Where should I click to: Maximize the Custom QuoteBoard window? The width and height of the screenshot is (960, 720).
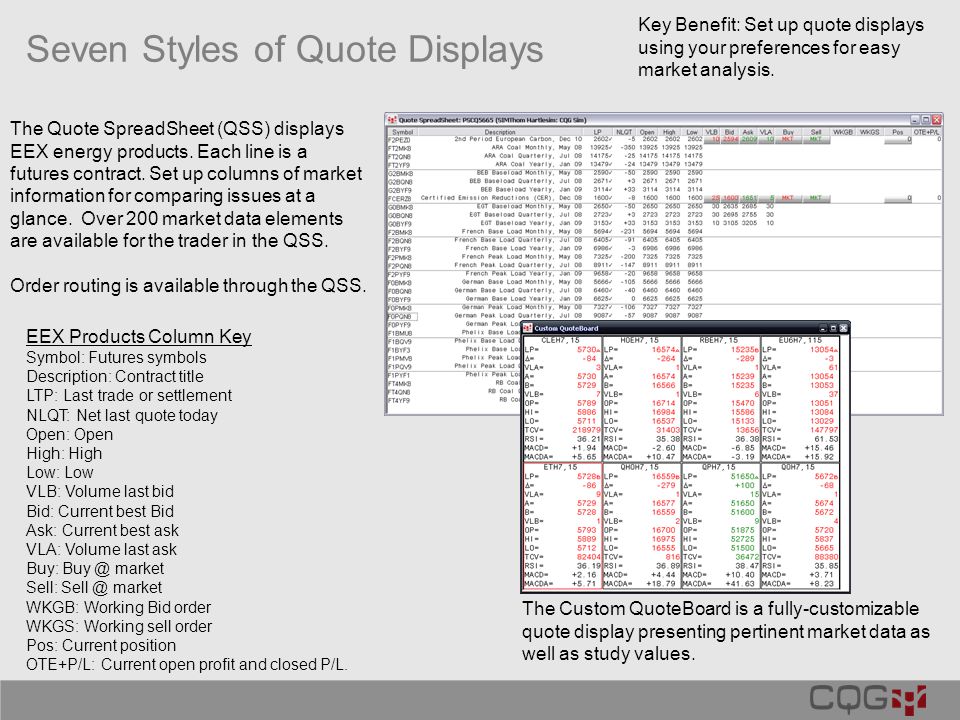point(833,328)
